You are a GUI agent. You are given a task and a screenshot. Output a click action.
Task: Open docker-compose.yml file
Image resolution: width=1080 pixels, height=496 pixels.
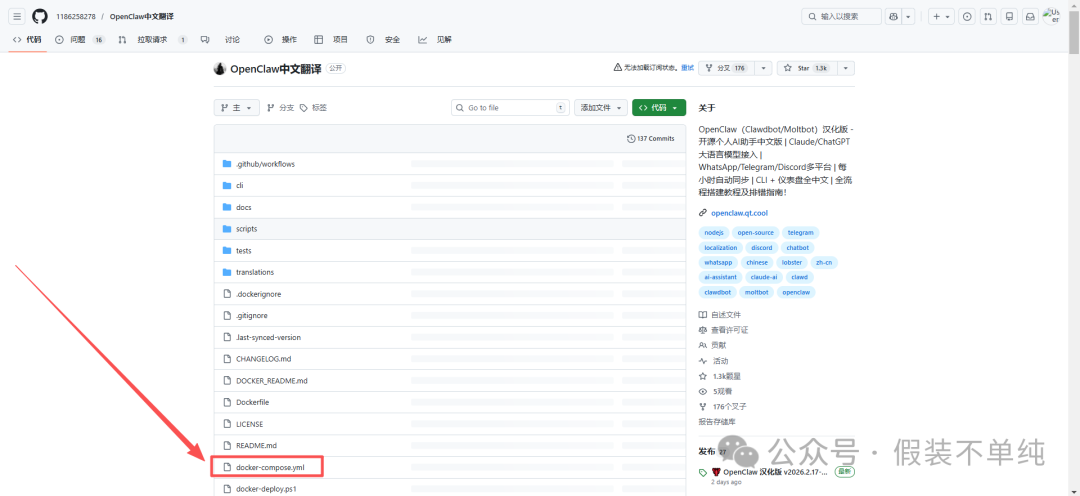click(270, 467)
